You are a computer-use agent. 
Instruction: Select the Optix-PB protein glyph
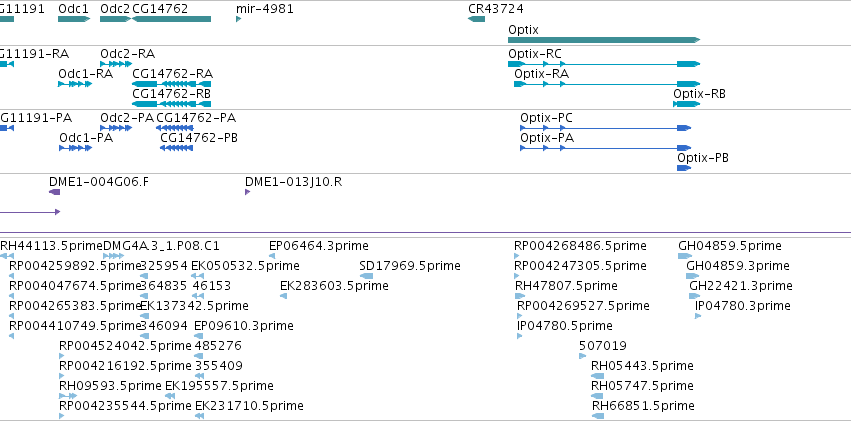684,168
